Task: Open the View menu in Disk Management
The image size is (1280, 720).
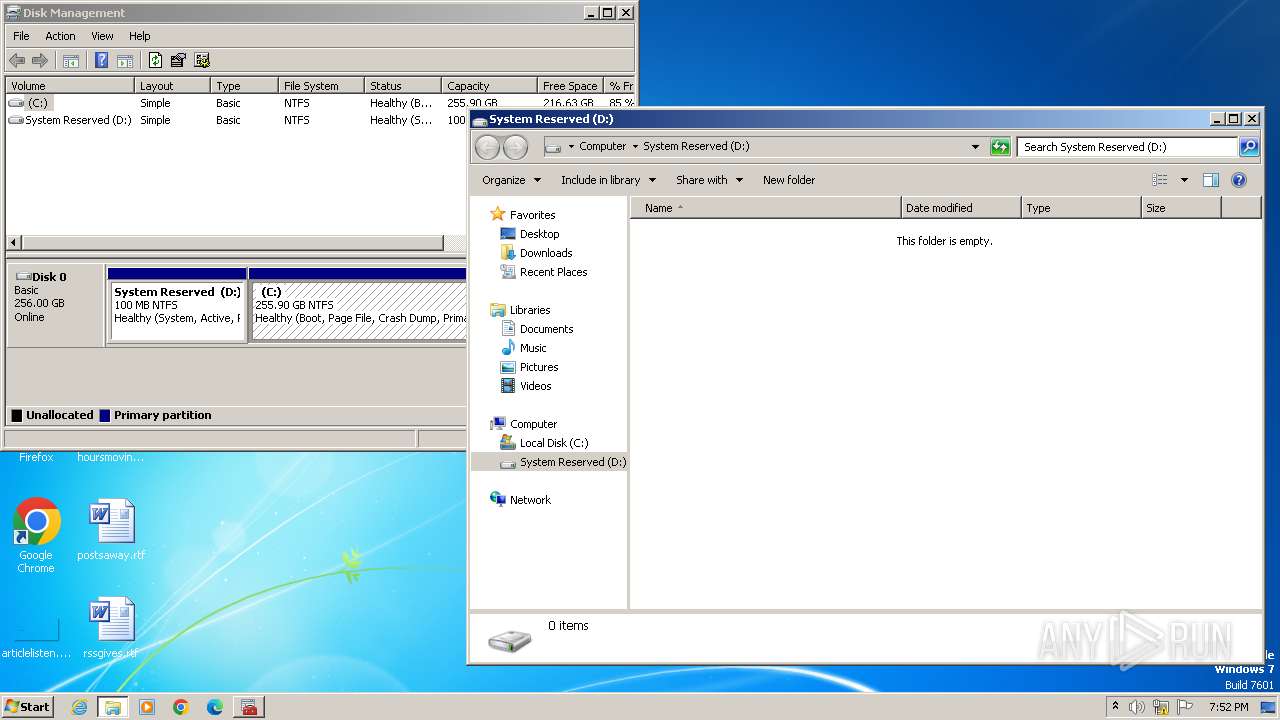Action: point(102,36)
